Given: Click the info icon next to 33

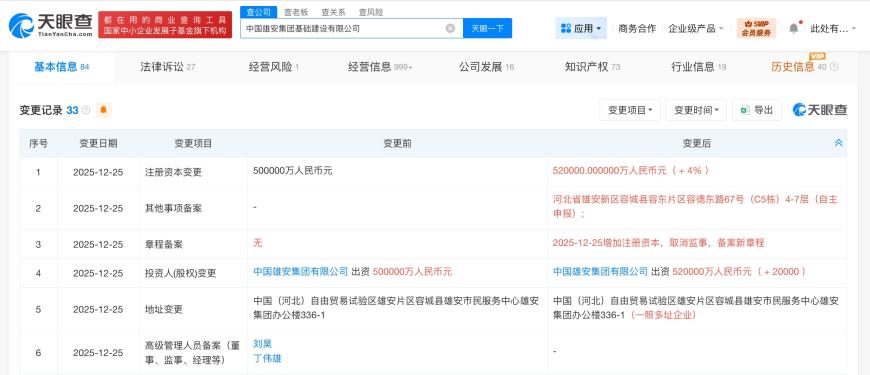Looking at the screenshot, I should [86, 110].
